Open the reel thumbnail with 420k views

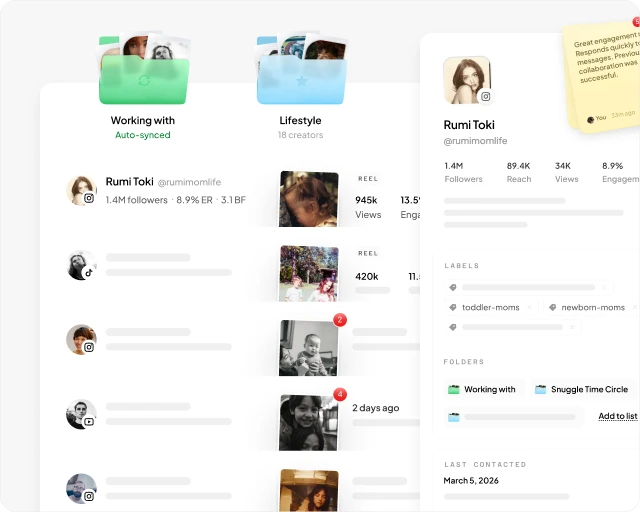pos(309,274)
